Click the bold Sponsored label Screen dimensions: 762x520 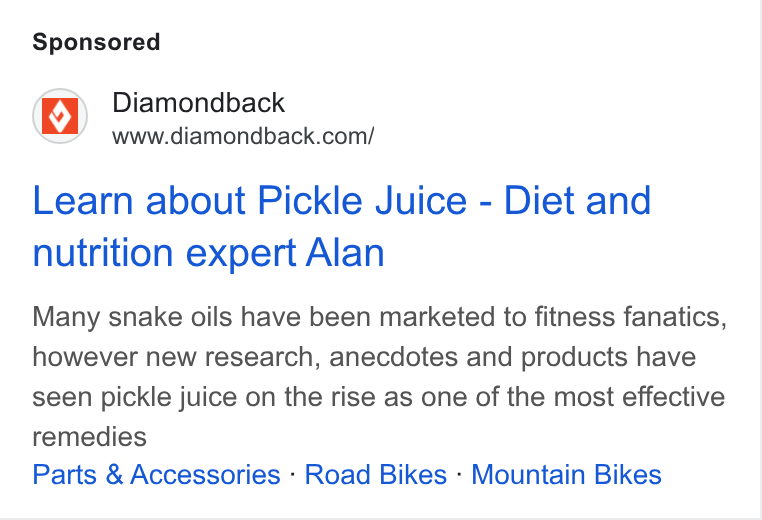(96, 42)
